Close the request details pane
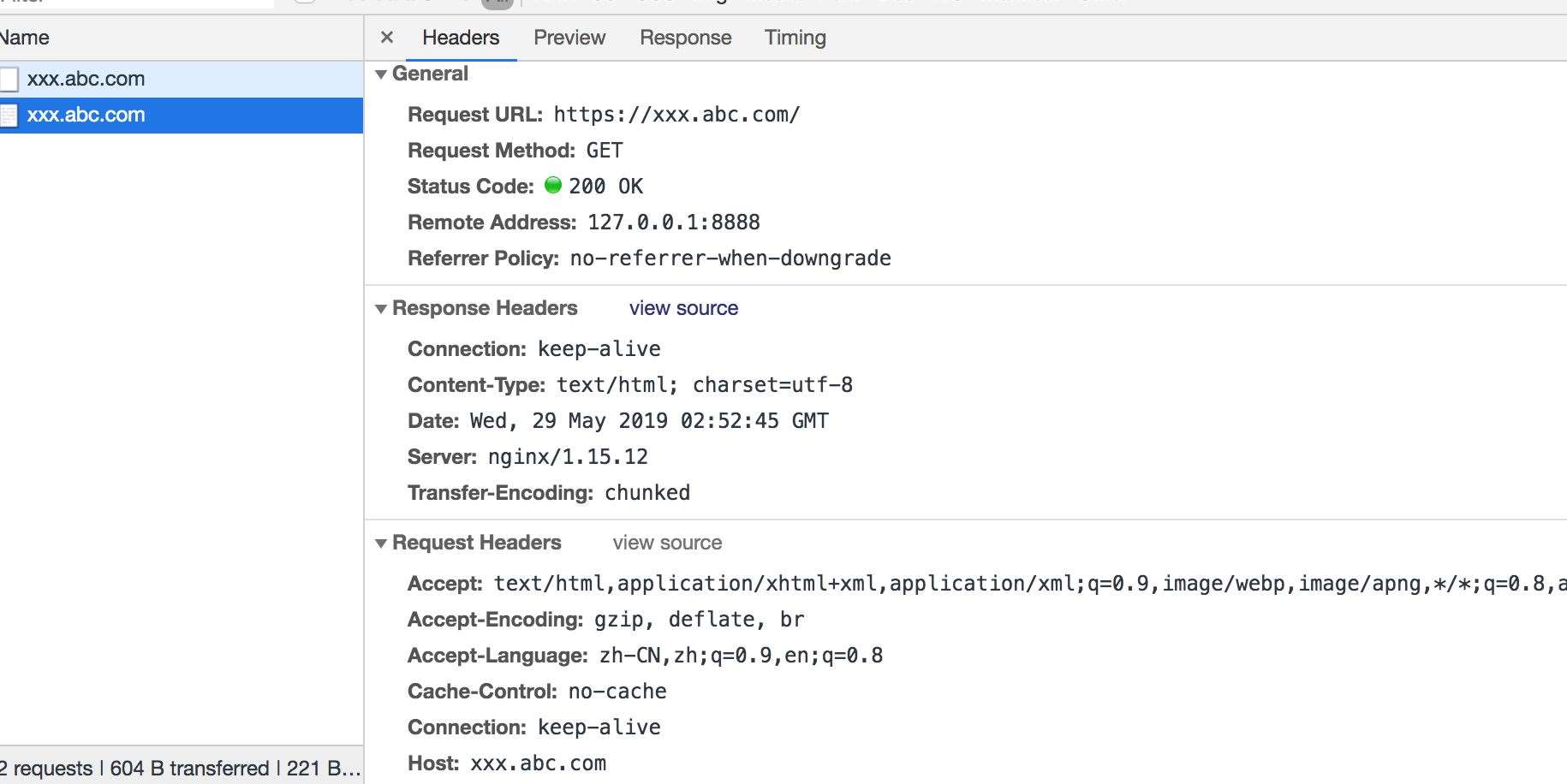1567x784 pixels. [x=387, y=38]
